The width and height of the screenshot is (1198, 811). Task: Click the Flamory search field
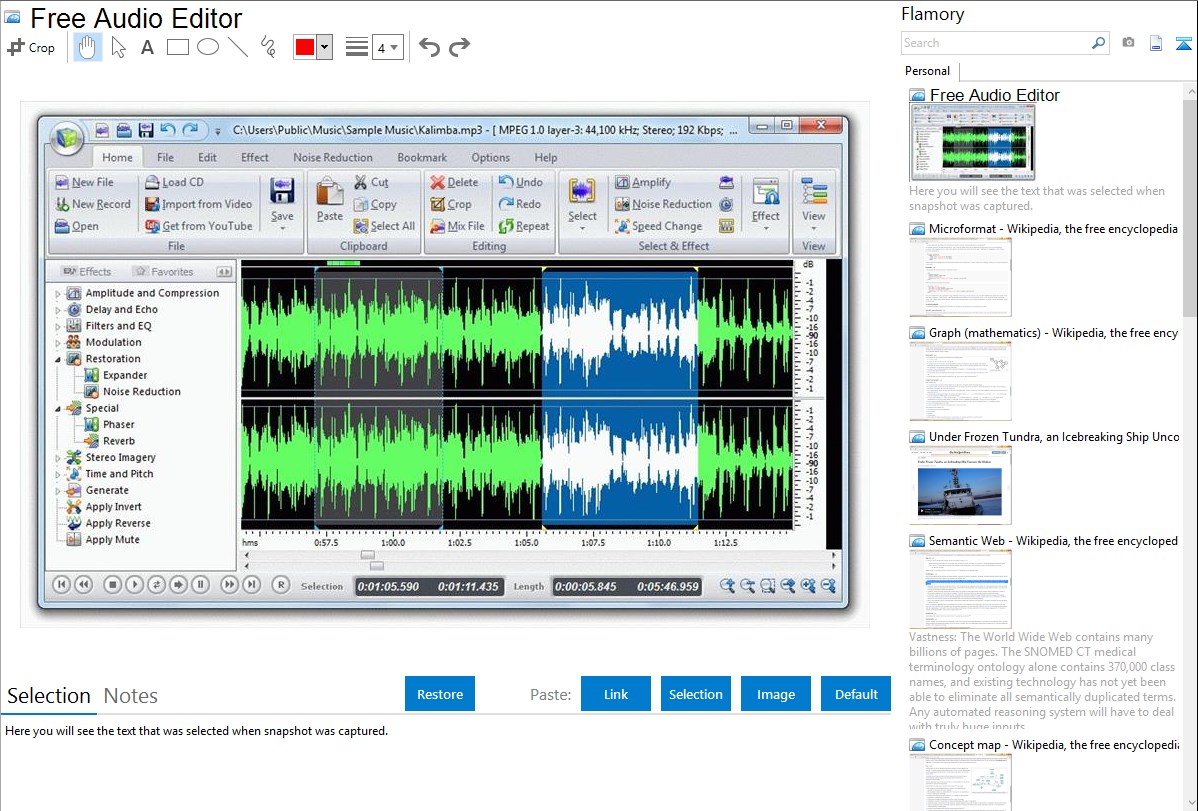(995, 43)
